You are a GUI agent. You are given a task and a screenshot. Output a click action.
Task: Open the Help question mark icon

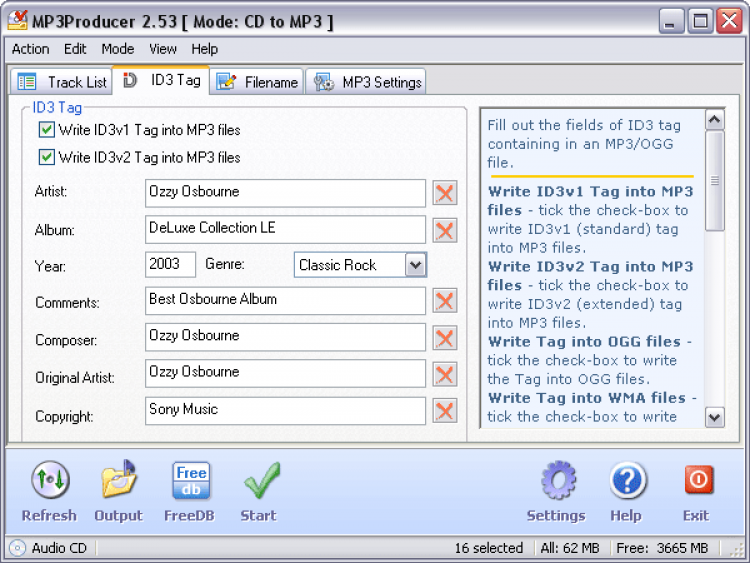(x=627, y=480)
